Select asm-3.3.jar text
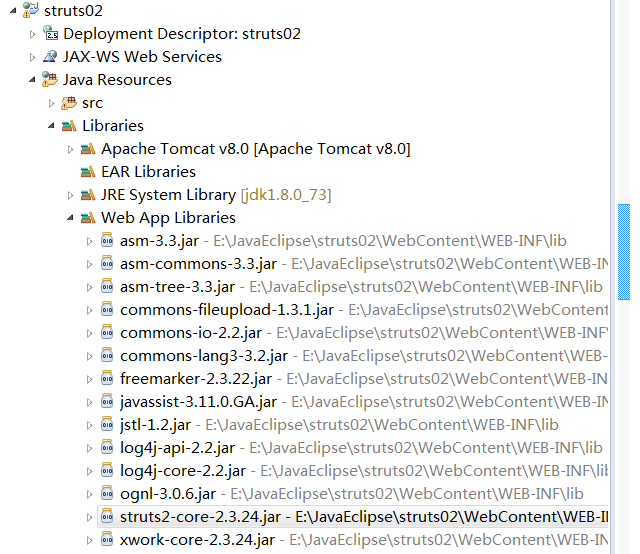This screenshot has height=554, width=640. point(160,241)
